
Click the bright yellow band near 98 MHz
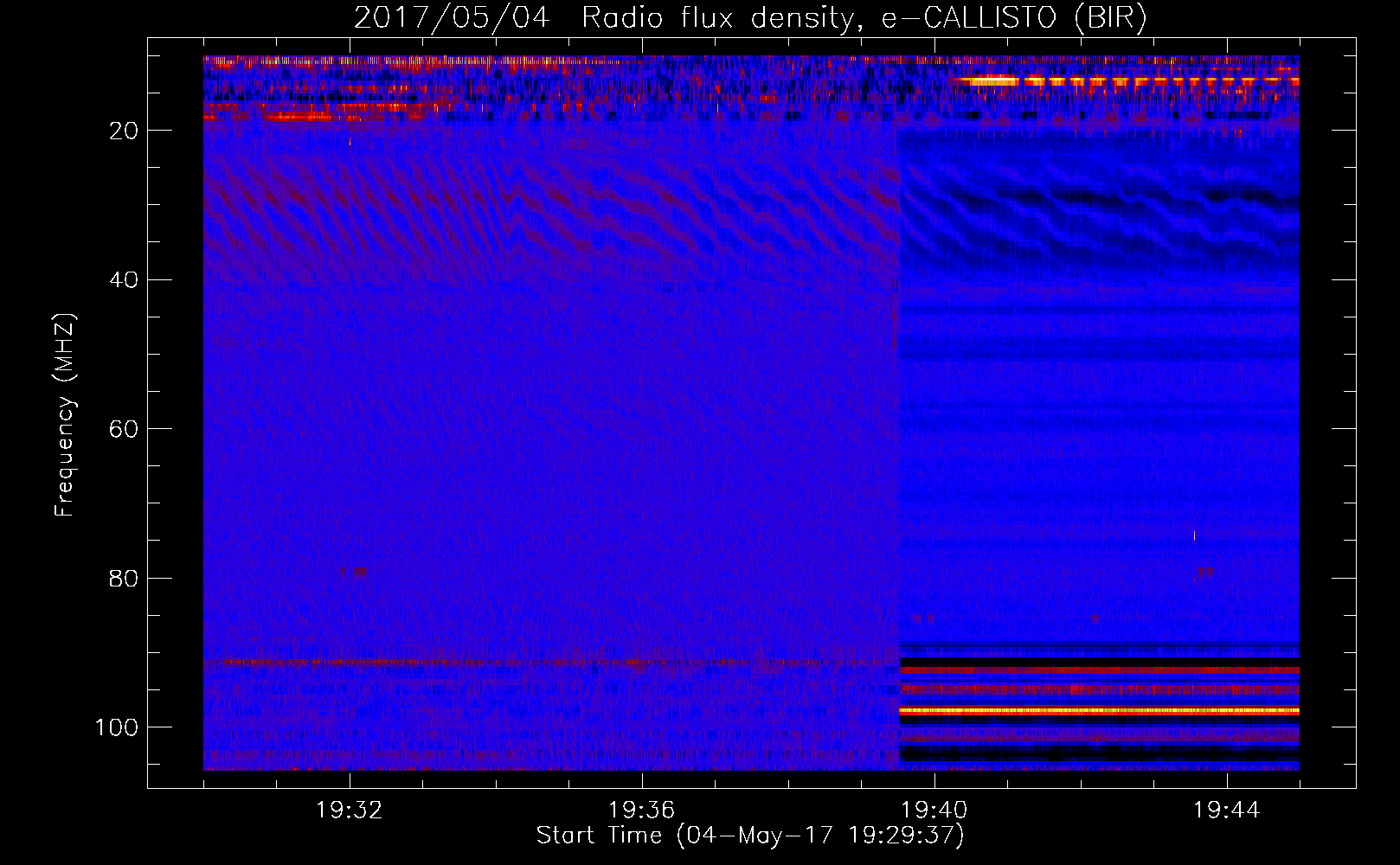1099,711
